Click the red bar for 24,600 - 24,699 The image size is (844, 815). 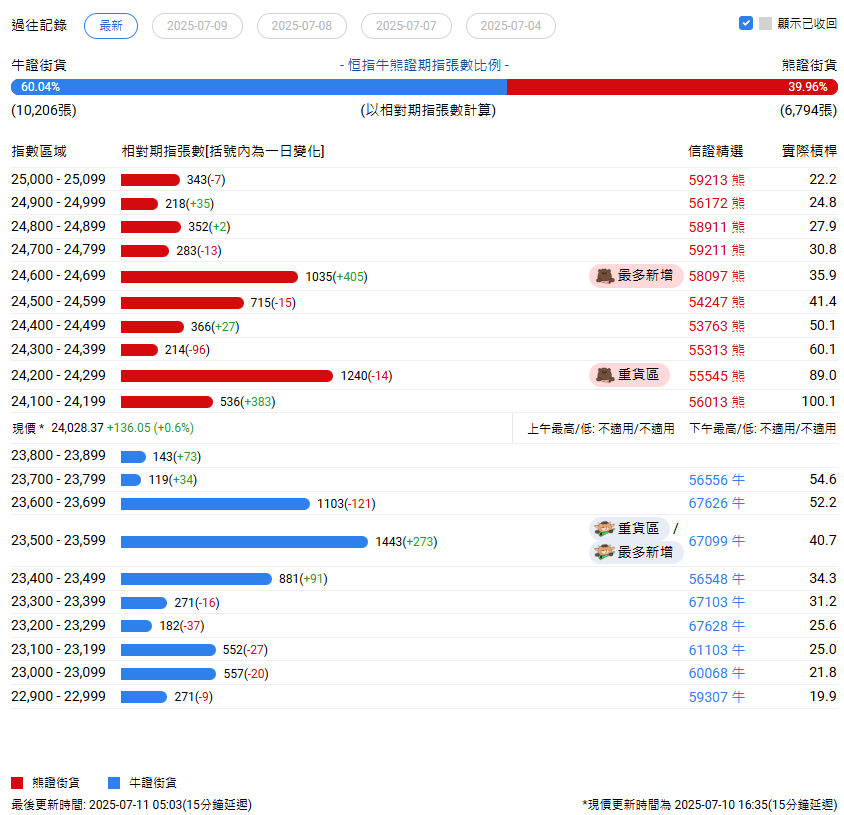(209, 277)
